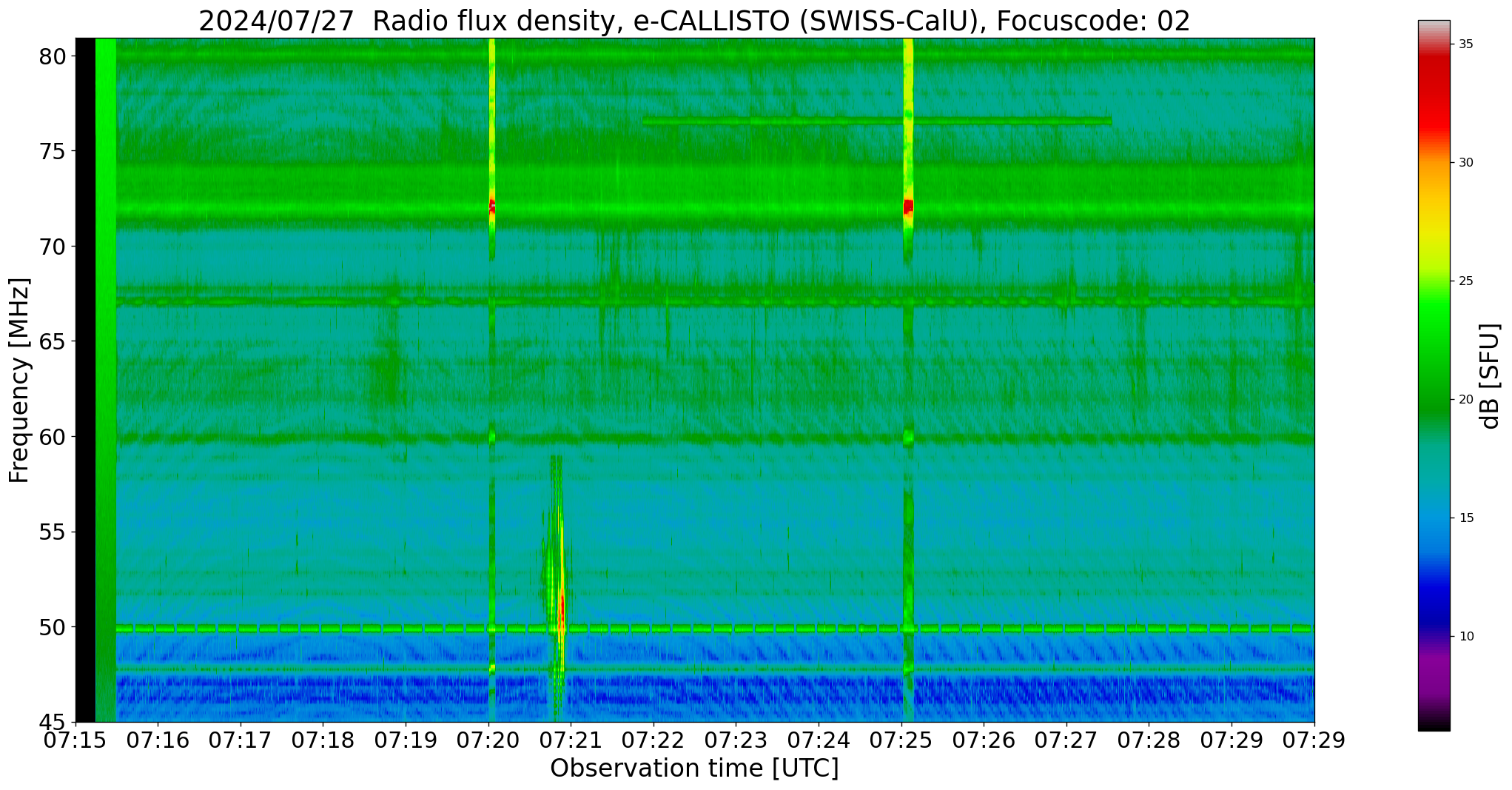Click the 07:20 time tick label
Viewport: 1512px width, 790px height.
(x=488, y=740)
